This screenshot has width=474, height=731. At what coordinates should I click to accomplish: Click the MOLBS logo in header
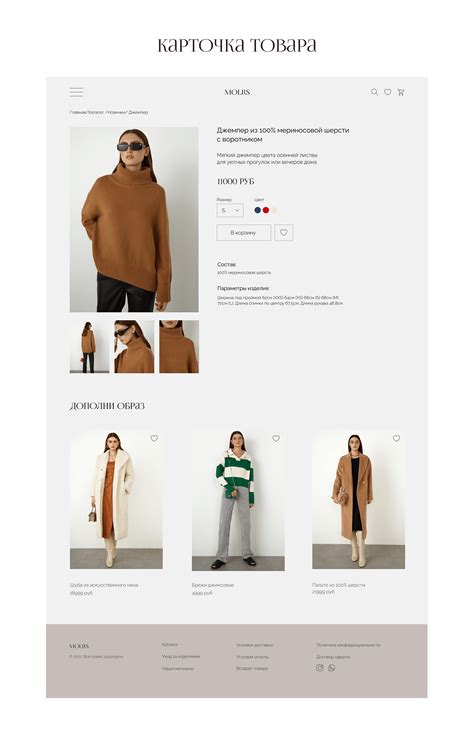click(x=237, y=92)
